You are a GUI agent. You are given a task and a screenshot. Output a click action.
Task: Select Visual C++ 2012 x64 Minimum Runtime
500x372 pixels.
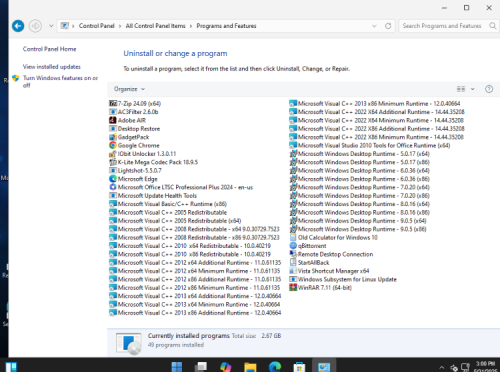(195, 271)
